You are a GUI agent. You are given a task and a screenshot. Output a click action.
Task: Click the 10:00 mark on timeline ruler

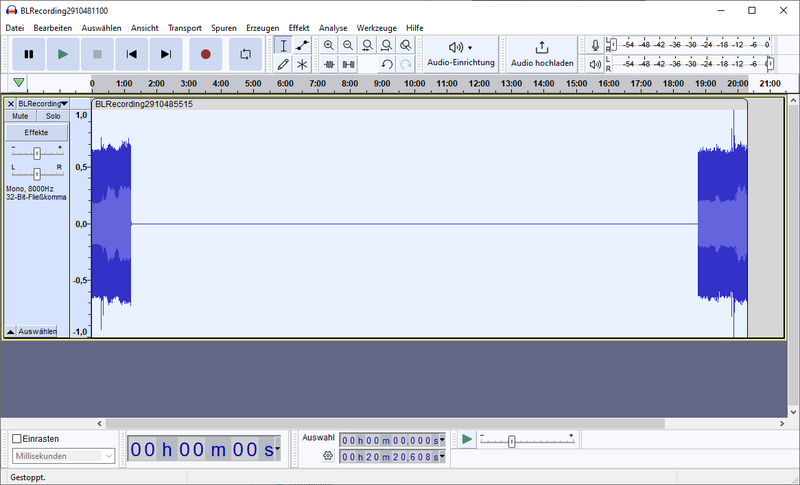[x=414, y=83]
